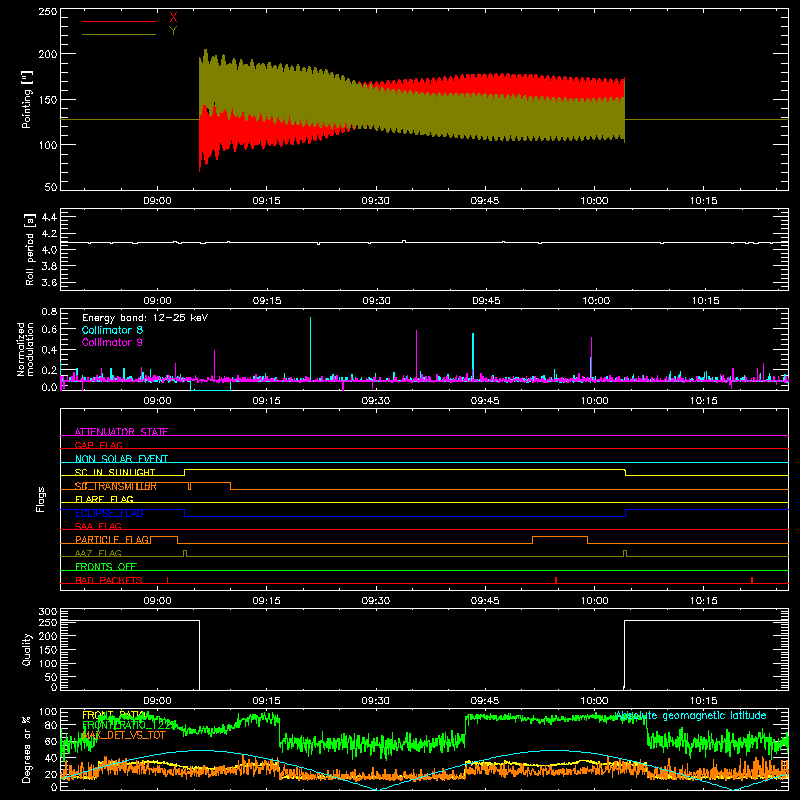800x800 pixels.
Task: Click the '250' tick on the Pointing axis
Action: pos(47,12)
